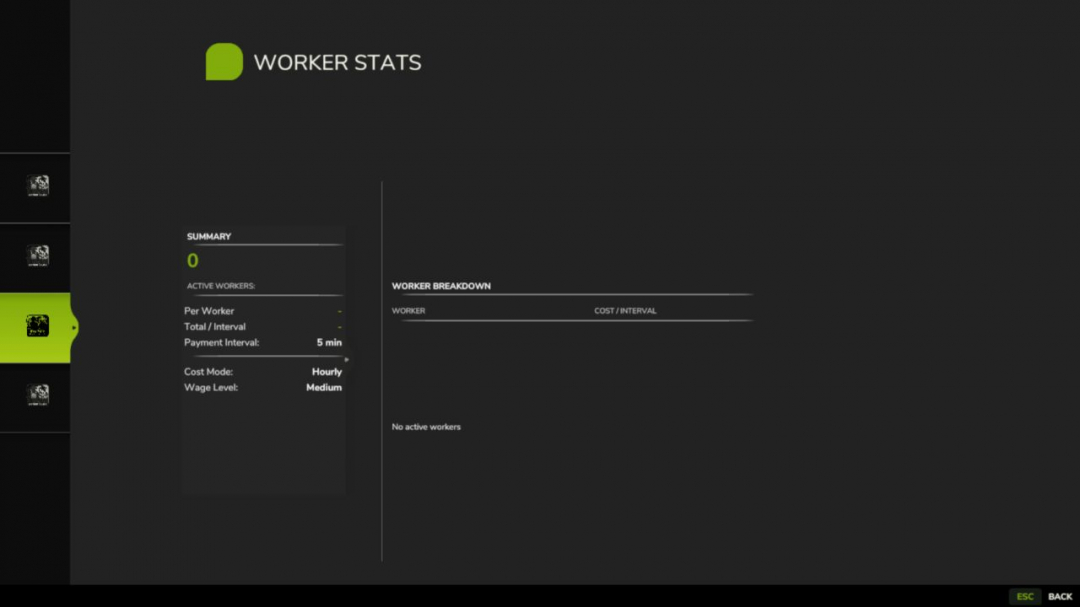
Task: Switch to the WORKER BREAKDOWN section
Action: tap(441, 285)
